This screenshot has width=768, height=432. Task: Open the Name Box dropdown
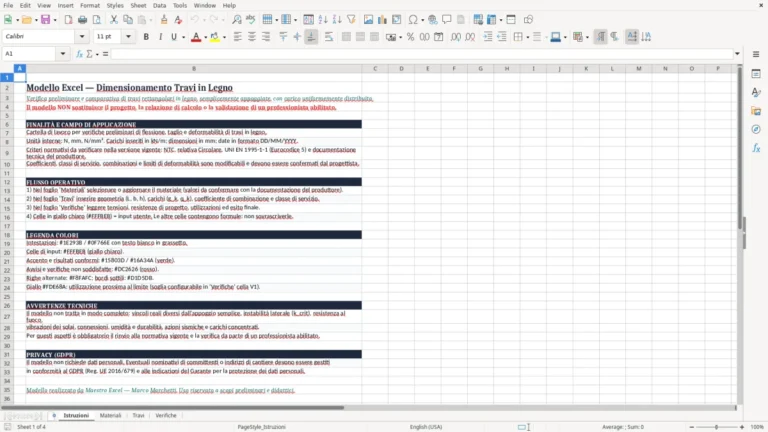63,54
